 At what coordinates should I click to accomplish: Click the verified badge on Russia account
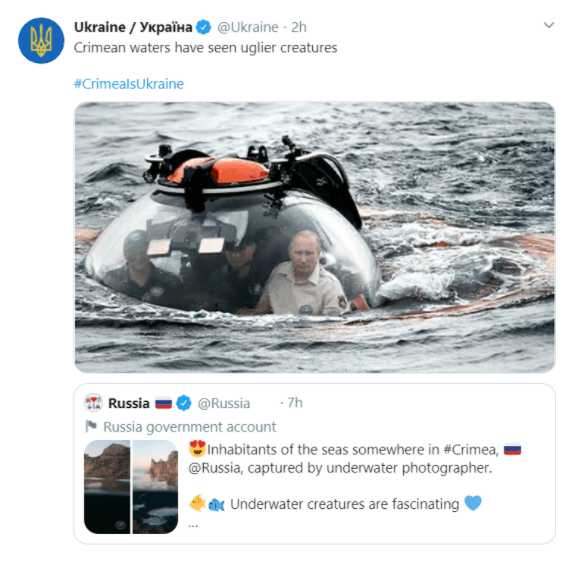coord(183,403)
